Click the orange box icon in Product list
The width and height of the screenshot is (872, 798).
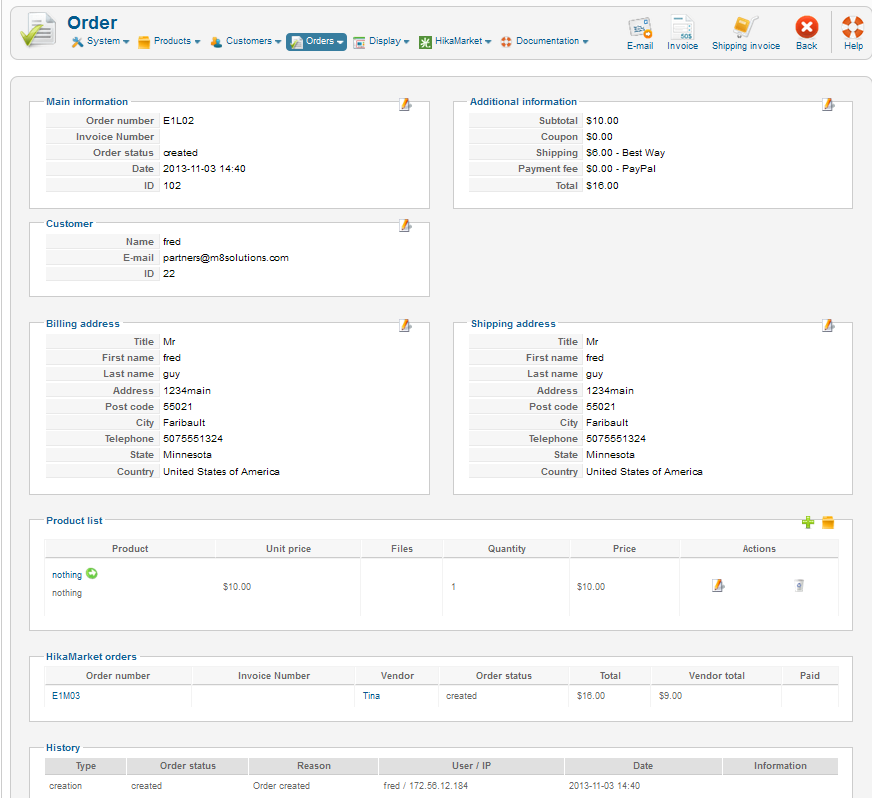pos(828,522)
